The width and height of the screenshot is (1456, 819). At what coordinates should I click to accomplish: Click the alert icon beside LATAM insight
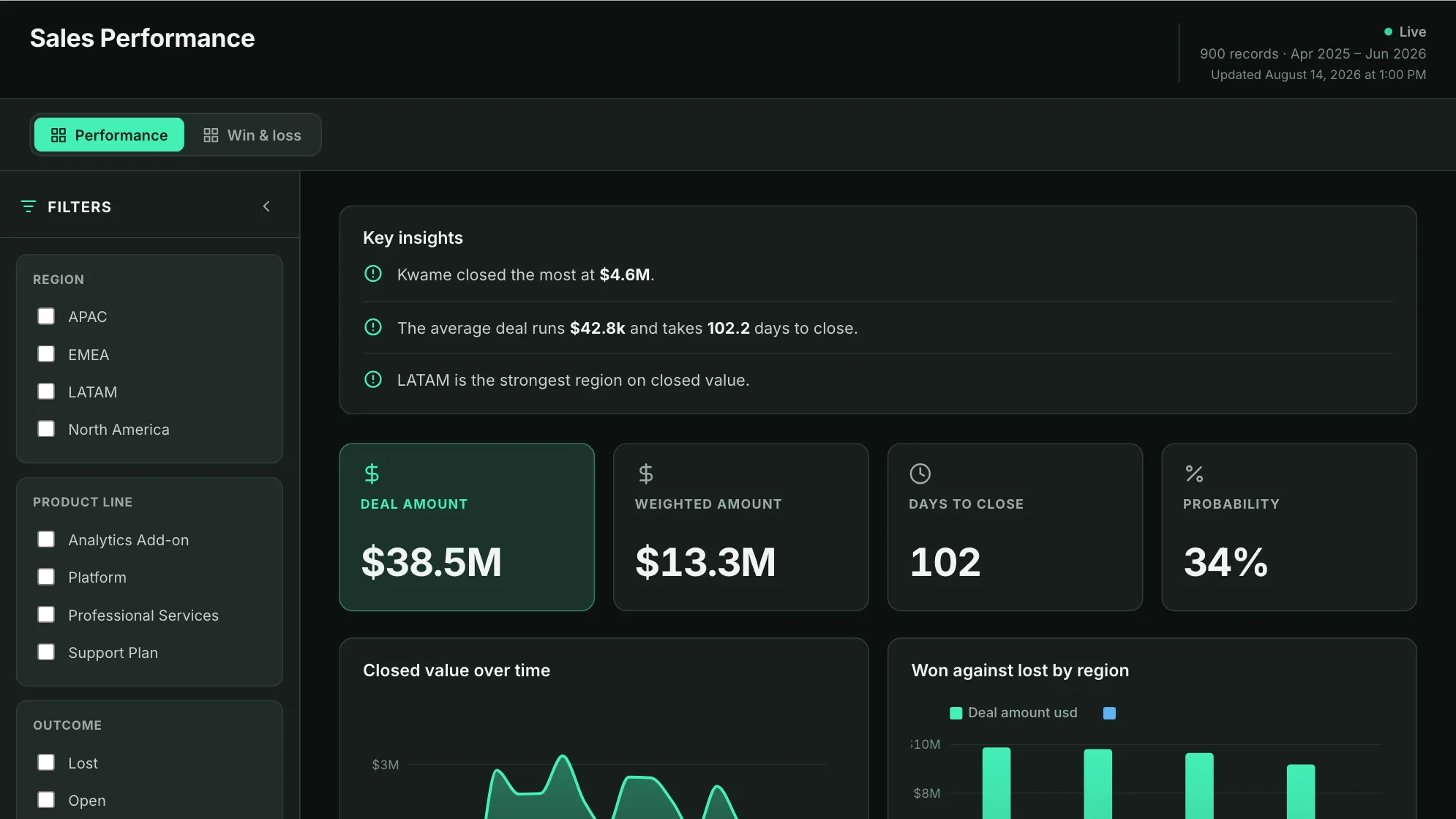(x=373, y=379)
